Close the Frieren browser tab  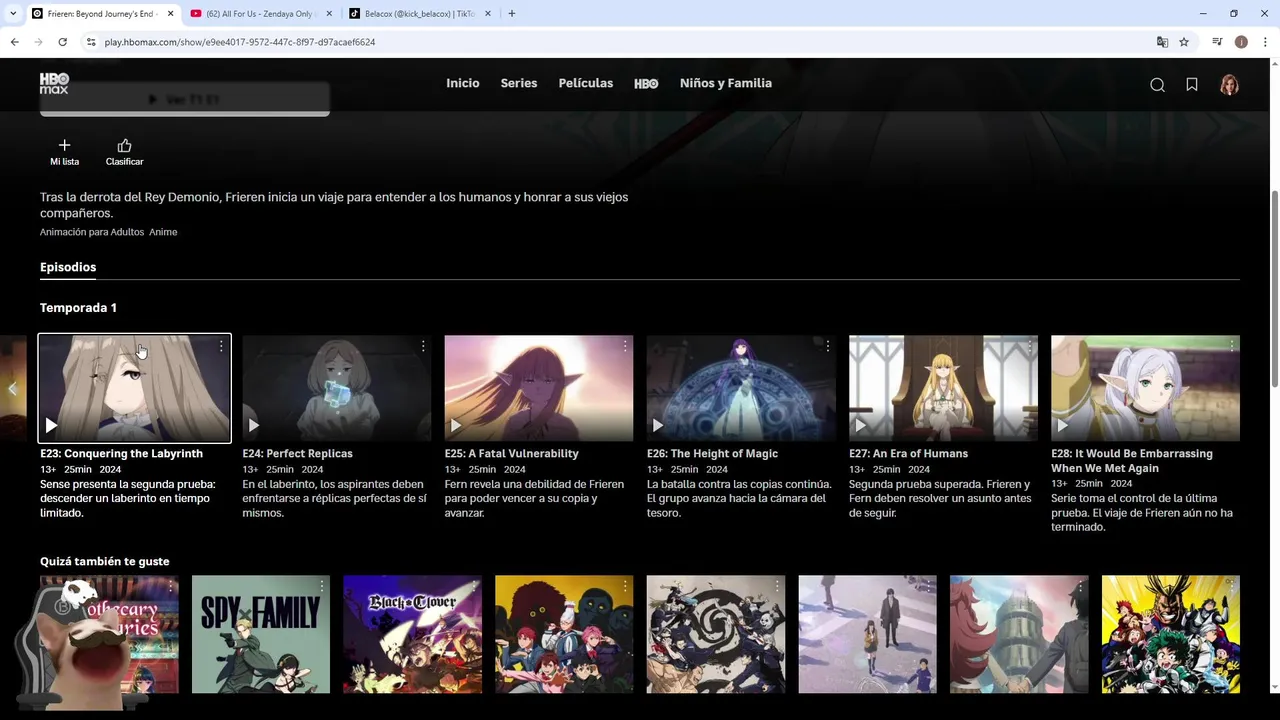(170, 14)
